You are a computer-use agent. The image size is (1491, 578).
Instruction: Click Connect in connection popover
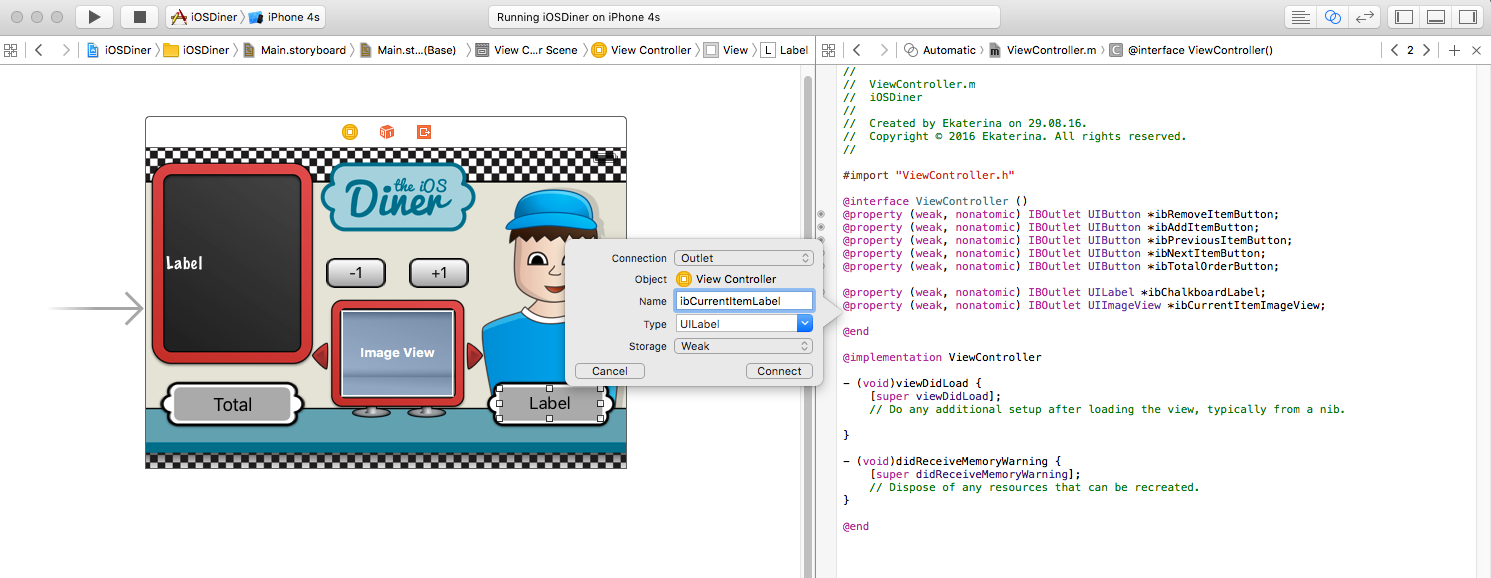point(779,371)
